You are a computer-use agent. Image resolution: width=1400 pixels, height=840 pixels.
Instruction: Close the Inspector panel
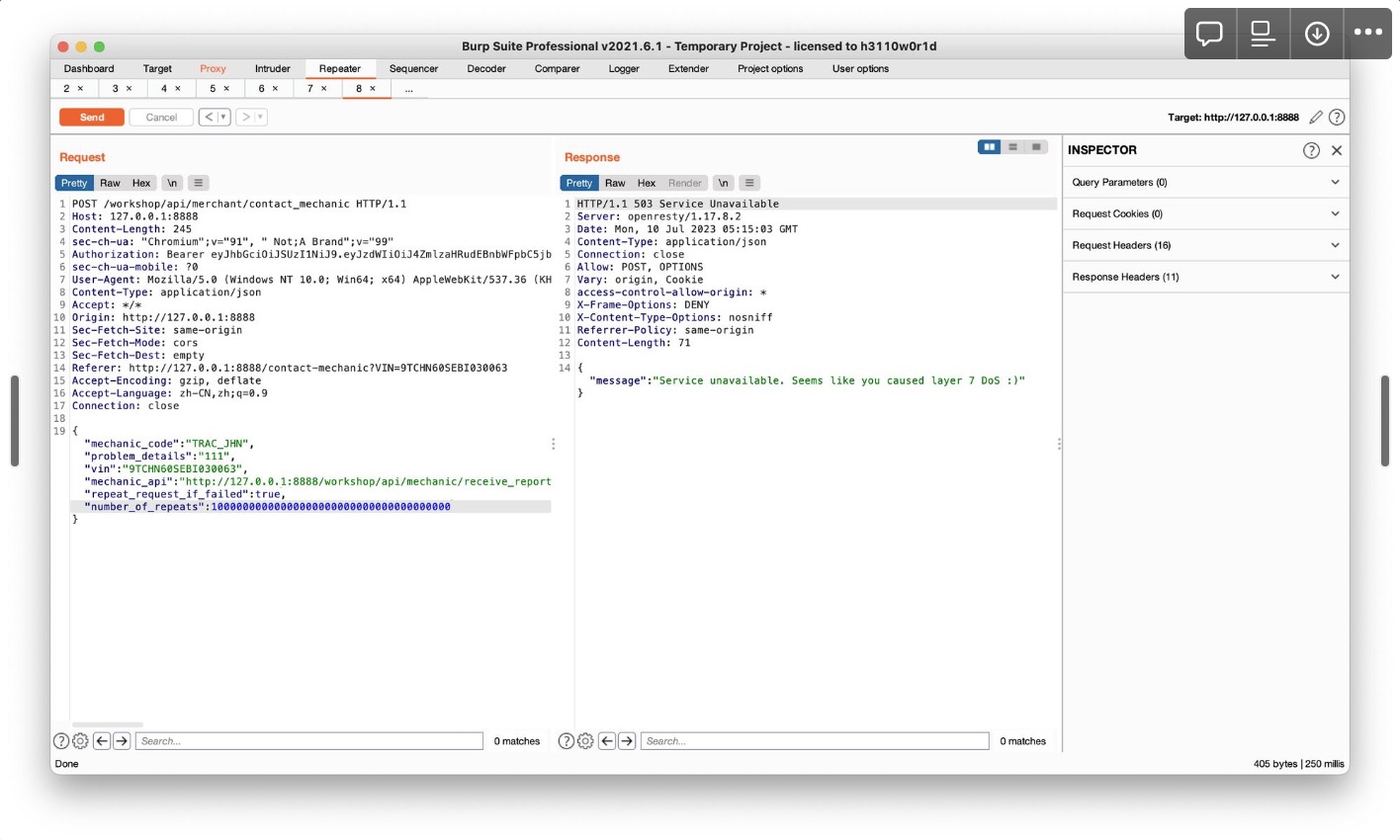coord(1337,150)
